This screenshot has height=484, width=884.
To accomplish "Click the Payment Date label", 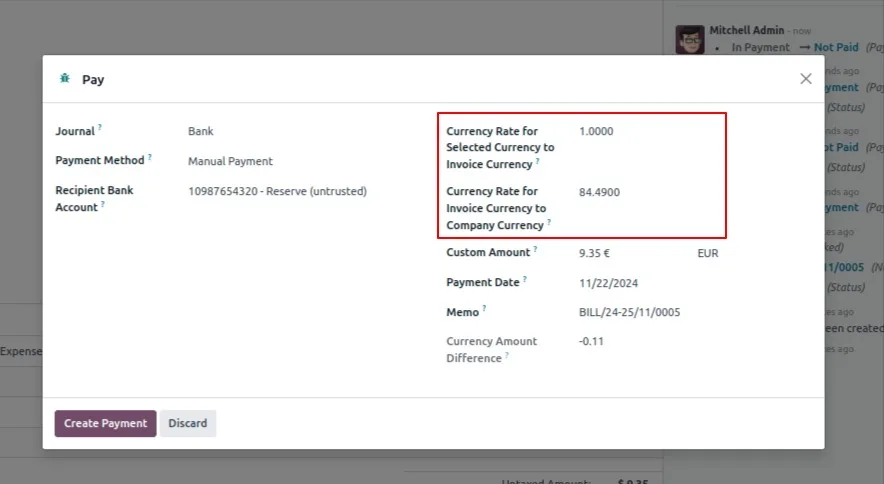I will point(483,282).
